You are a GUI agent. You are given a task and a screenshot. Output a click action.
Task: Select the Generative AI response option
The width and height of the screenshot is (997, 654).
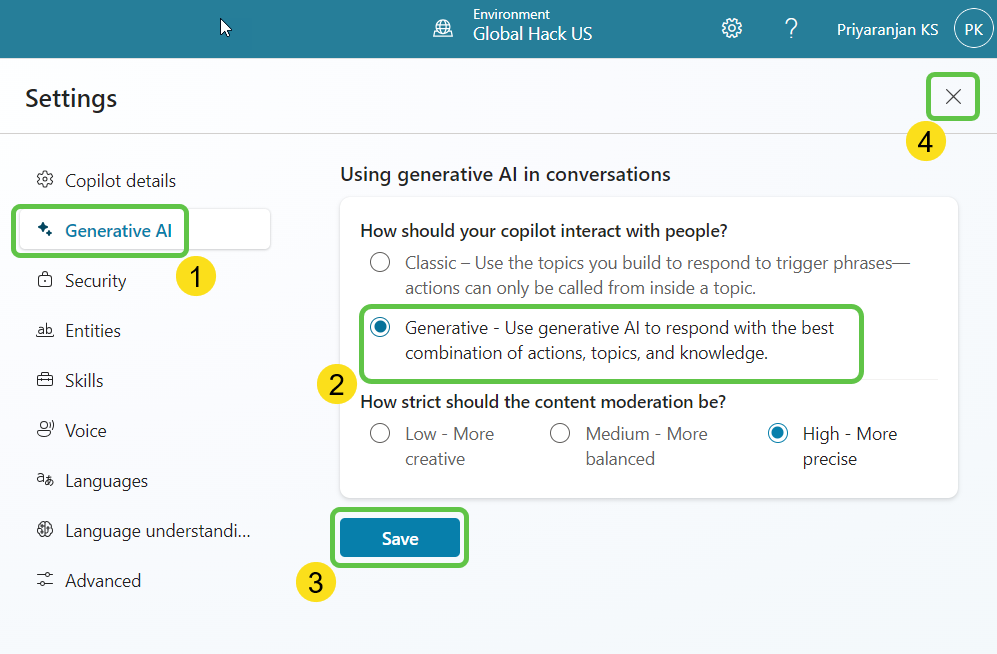point(380,328)
